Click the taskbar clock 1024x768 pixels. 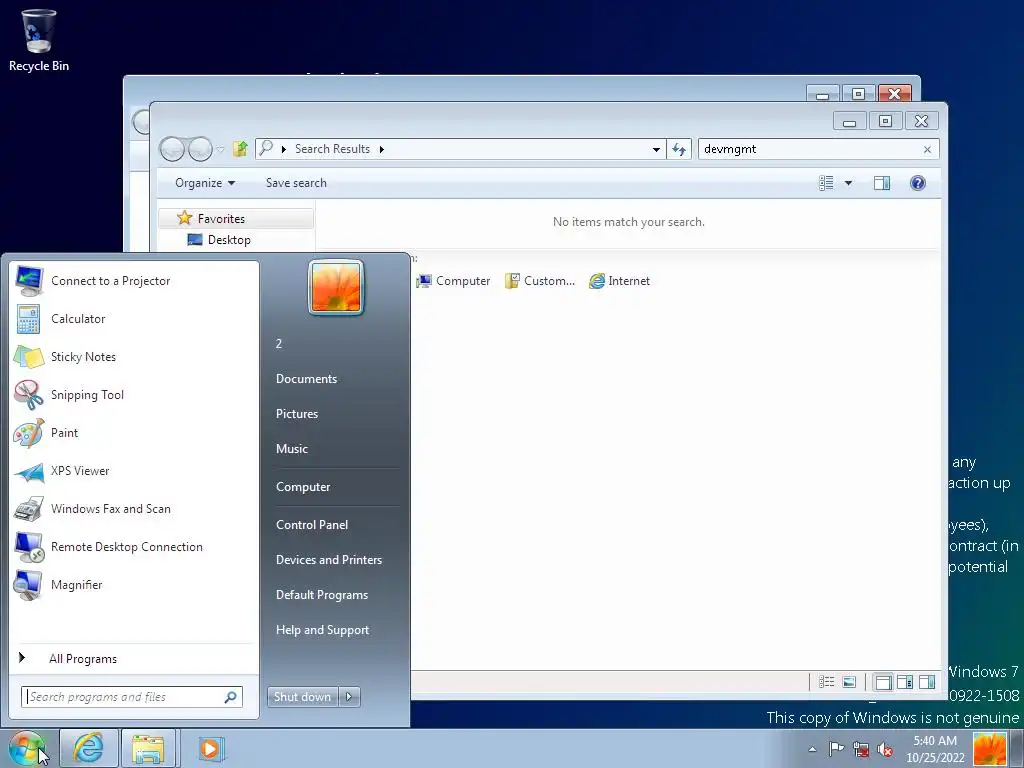tap(935, 749)
